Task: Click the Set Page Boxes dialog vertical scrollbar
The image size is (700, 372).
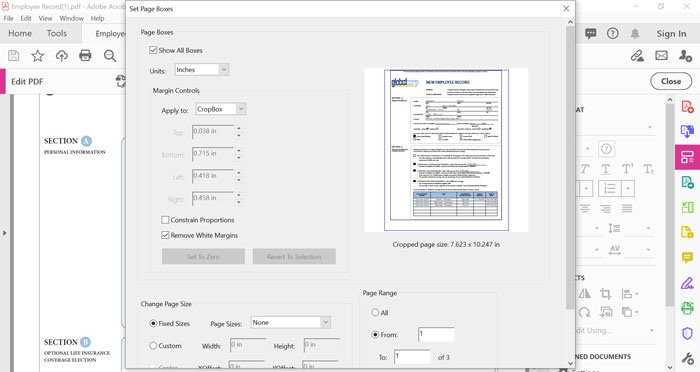Action: pos(571,167)
